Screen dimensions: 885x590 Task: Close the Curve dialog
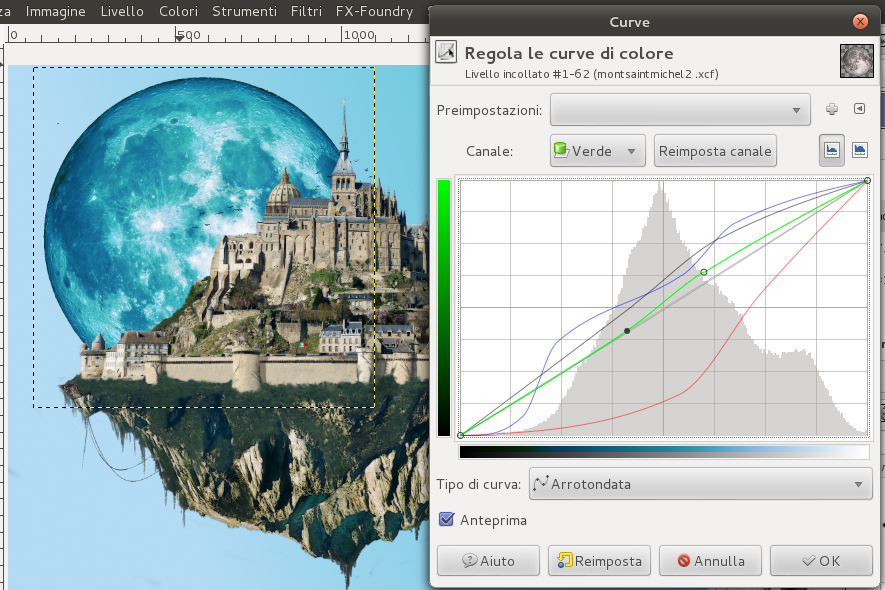[860, 21]
